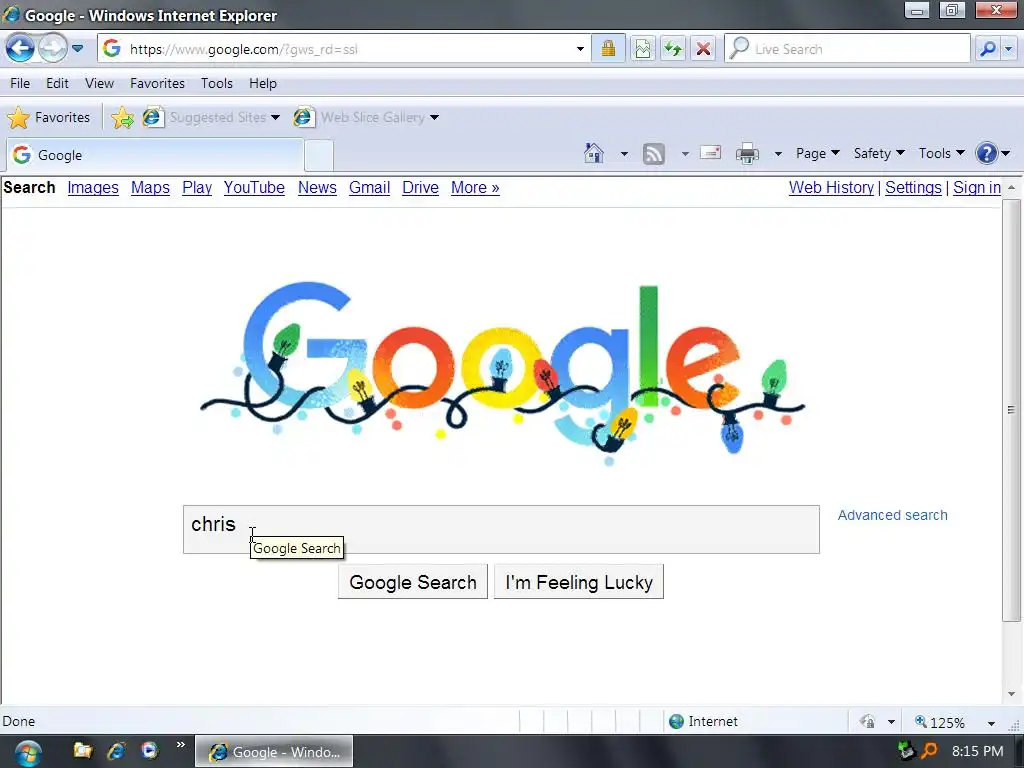
Task: Click the blue Help question mark icon
Action: [x=987, y=153]
